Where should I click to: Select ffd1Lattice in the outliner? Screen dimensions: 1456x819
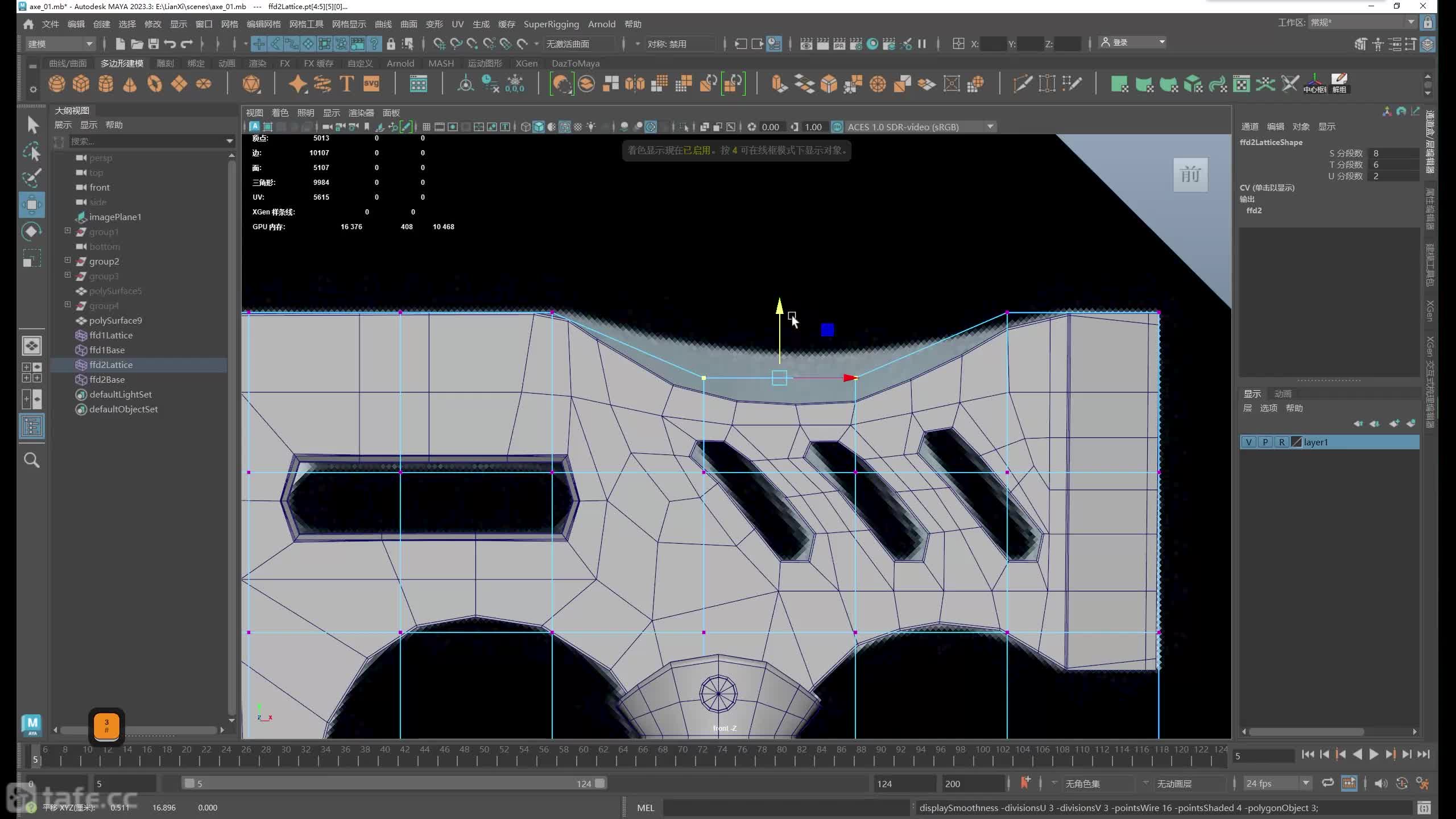(111, 335)
